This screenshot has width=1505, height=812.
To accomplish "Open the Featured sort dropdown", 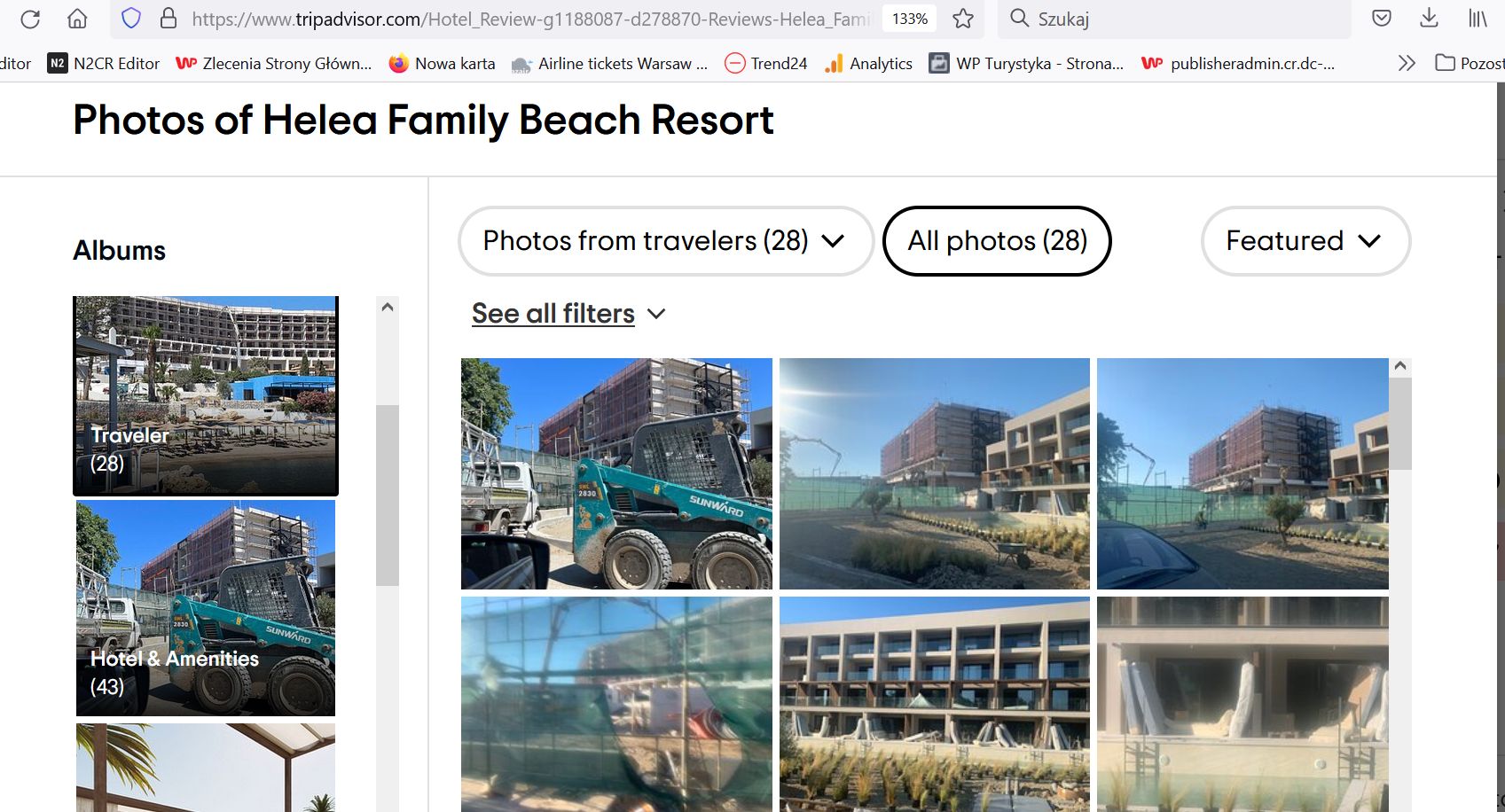I will point(1305,241).
